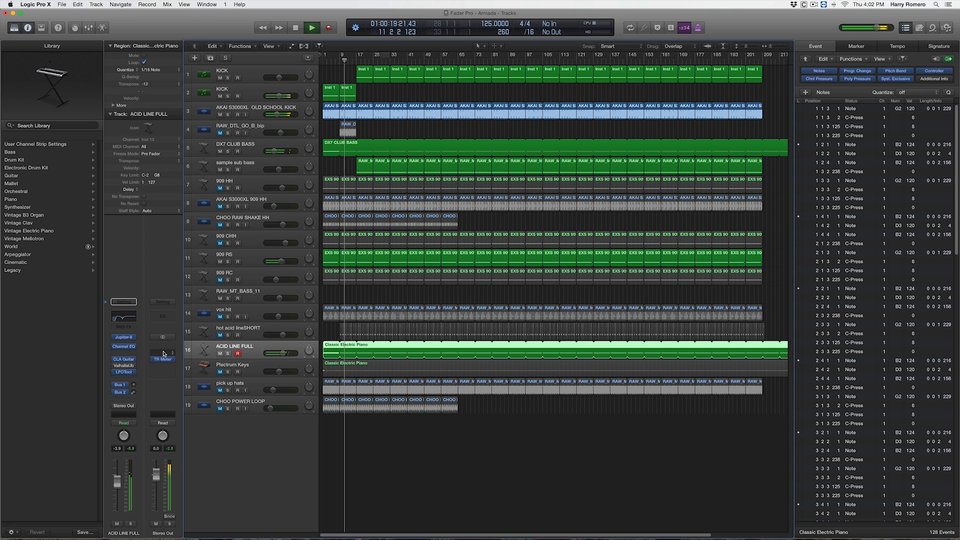Click the ACID LINE FULL channel strip pan knob
This screenshot has height=540, width=960.
point(124,435)
